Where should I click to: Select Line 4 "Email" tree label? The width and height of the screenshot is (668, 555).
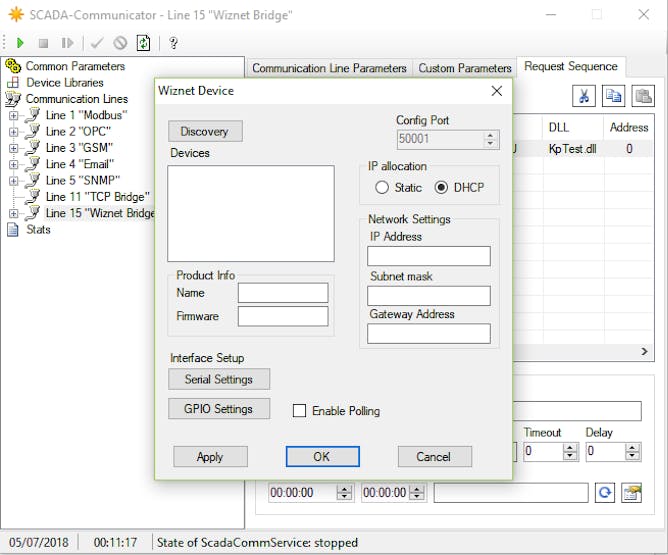80,164
